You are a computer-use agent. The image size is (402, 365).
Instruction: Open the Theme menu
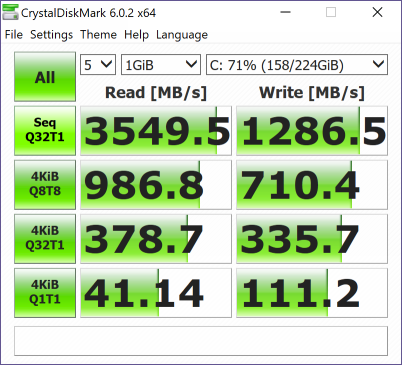(x=98, y=35)
